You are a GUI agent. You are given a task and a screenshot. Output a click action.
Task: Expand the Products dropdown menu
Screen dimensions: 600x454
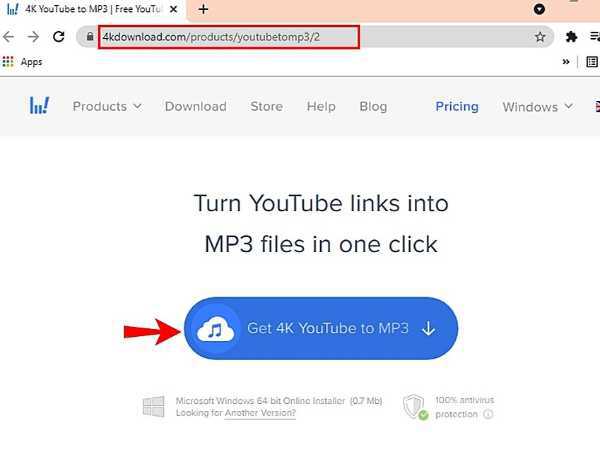[107, 106]
